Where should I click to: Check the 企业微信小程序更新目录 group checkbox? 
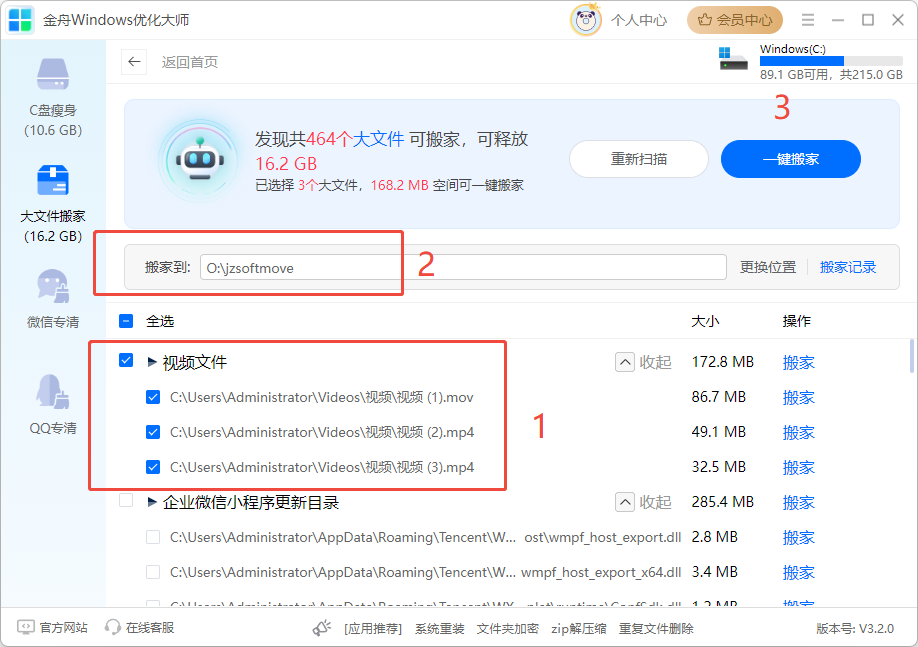point(126,501)
